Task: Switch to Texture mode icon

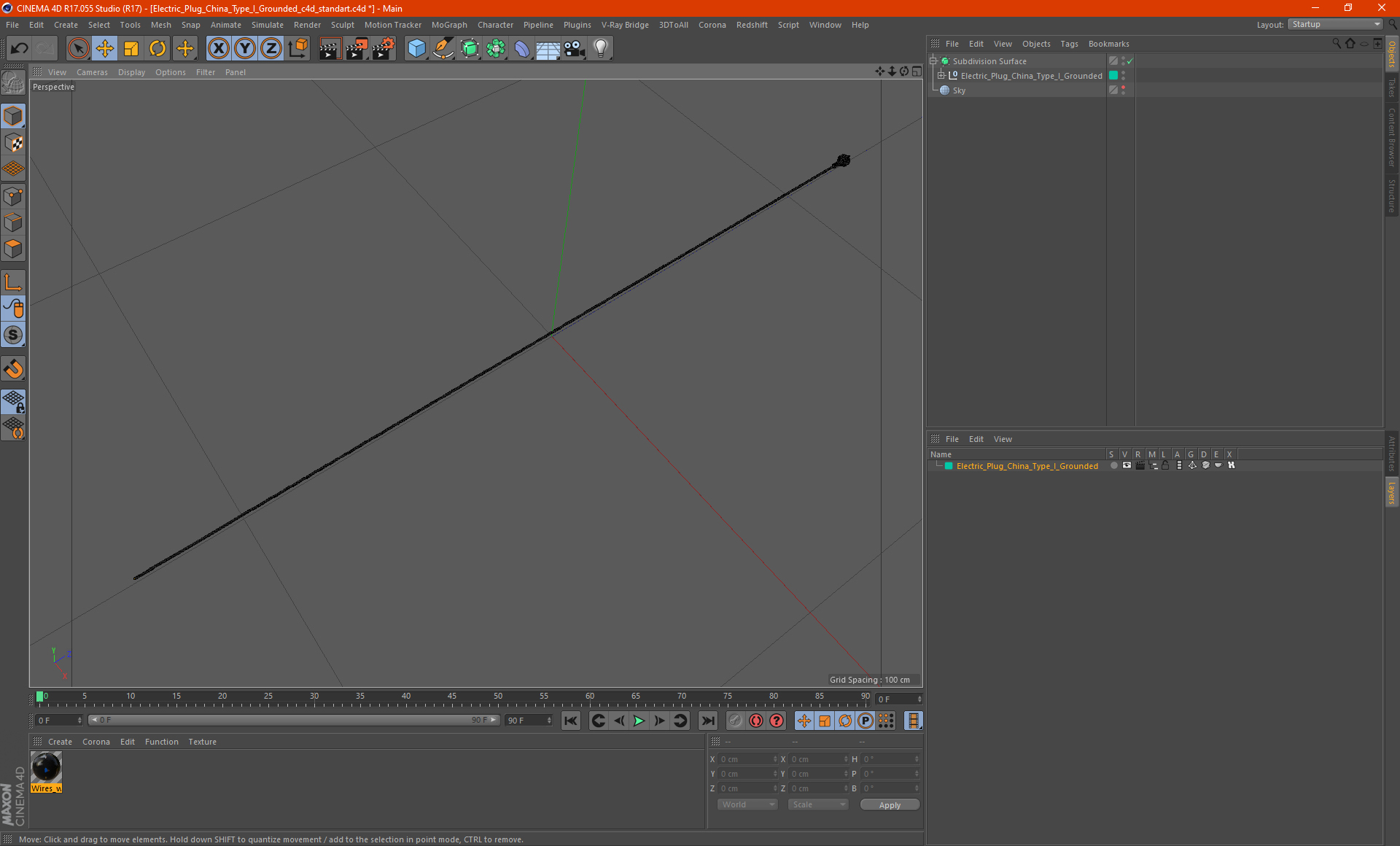Action: [13, 143]
